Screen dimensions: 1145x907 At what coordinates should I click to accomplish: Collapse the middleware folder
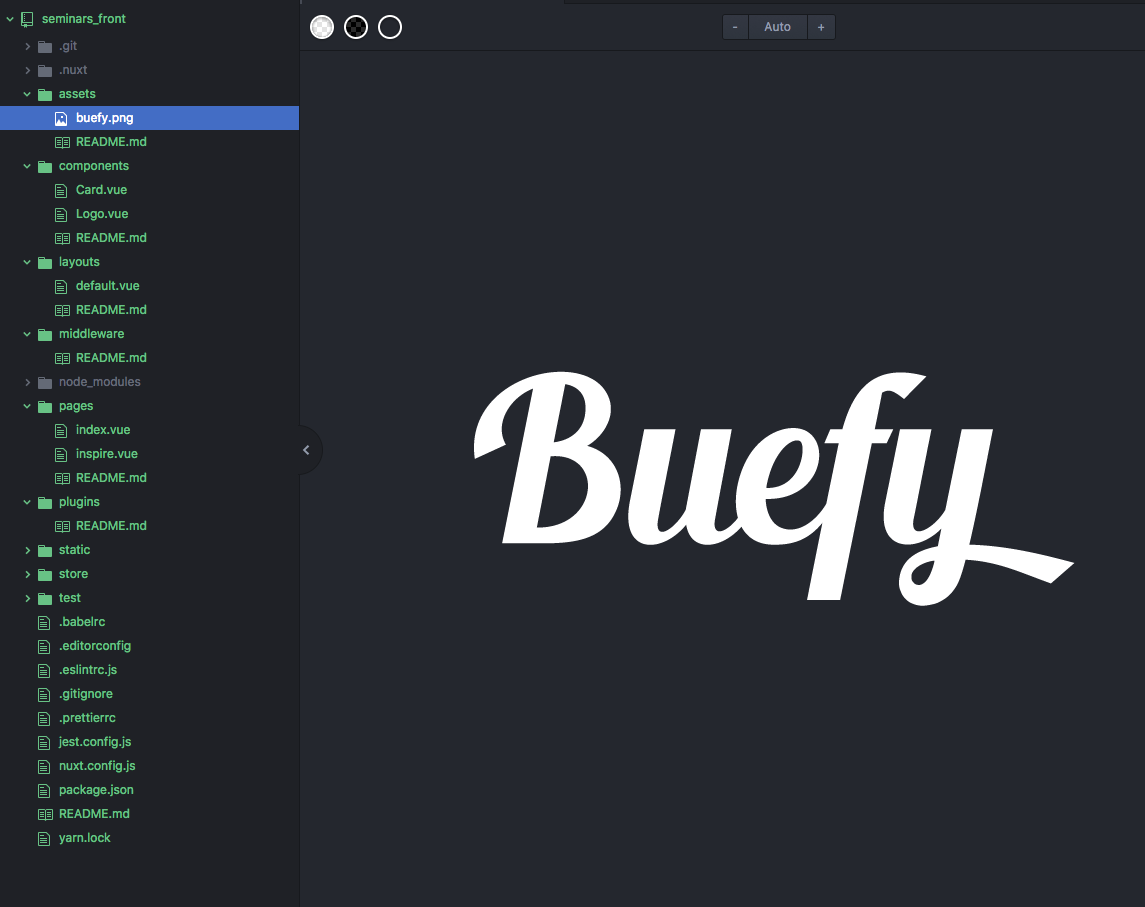(x=28, y=334)
